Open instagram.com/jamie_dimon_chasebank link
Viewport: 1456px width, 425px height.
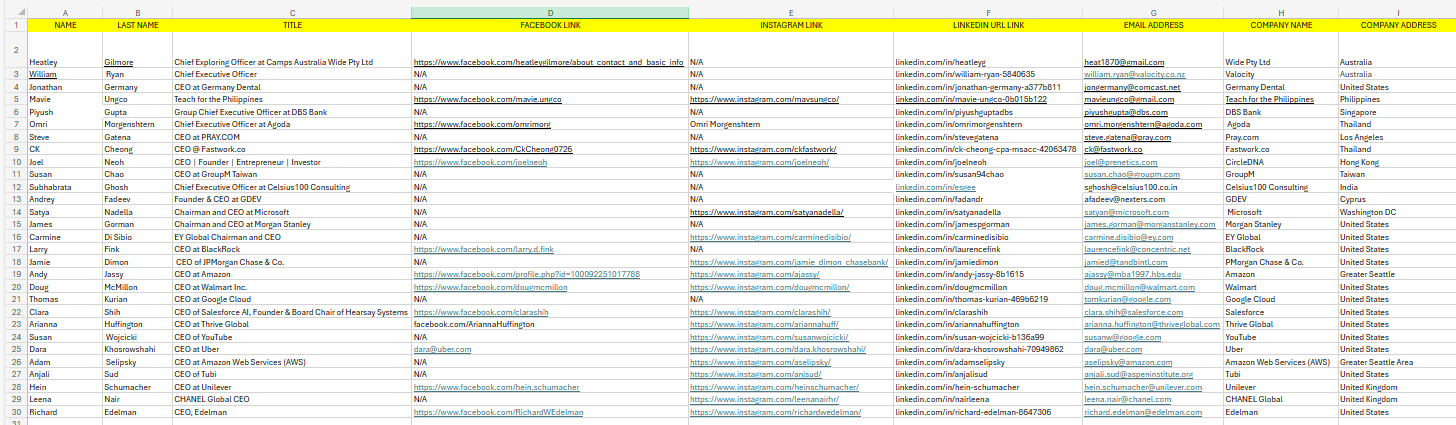coord(789,261)
